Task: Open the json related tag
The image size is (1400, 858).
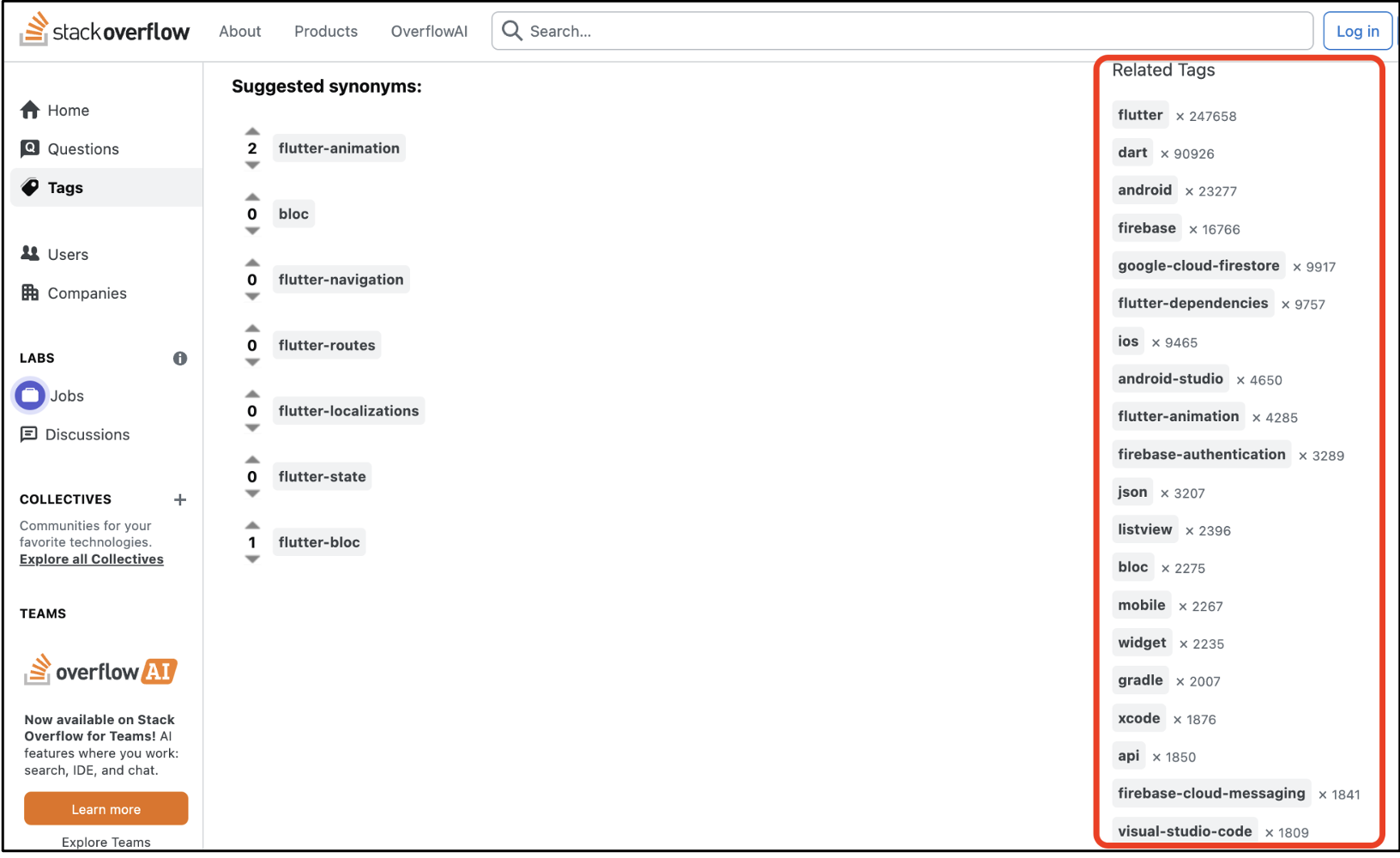Action: coord(1132,492)
